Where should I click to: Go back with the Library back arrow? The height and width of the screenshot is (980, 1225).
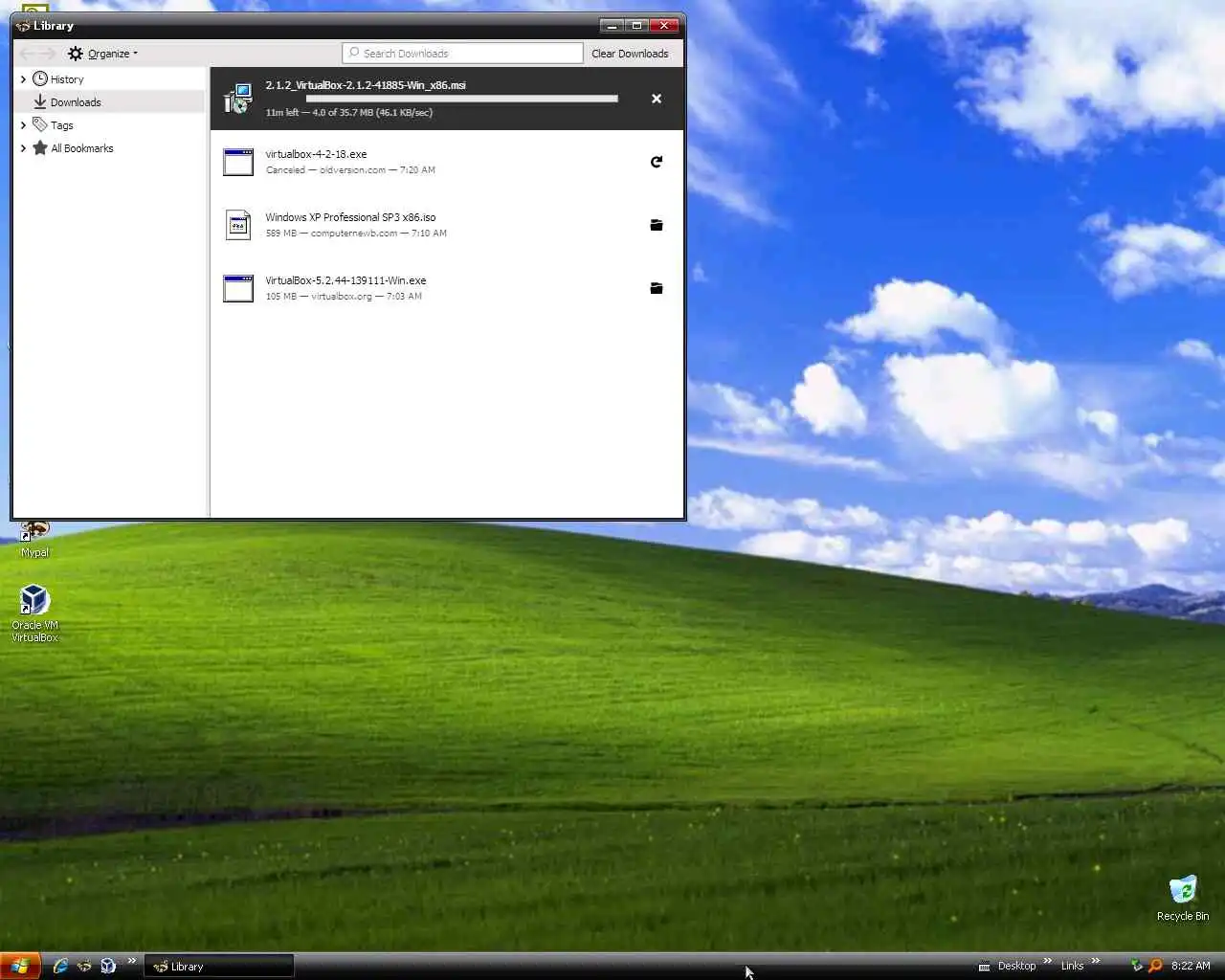(27, 54)
